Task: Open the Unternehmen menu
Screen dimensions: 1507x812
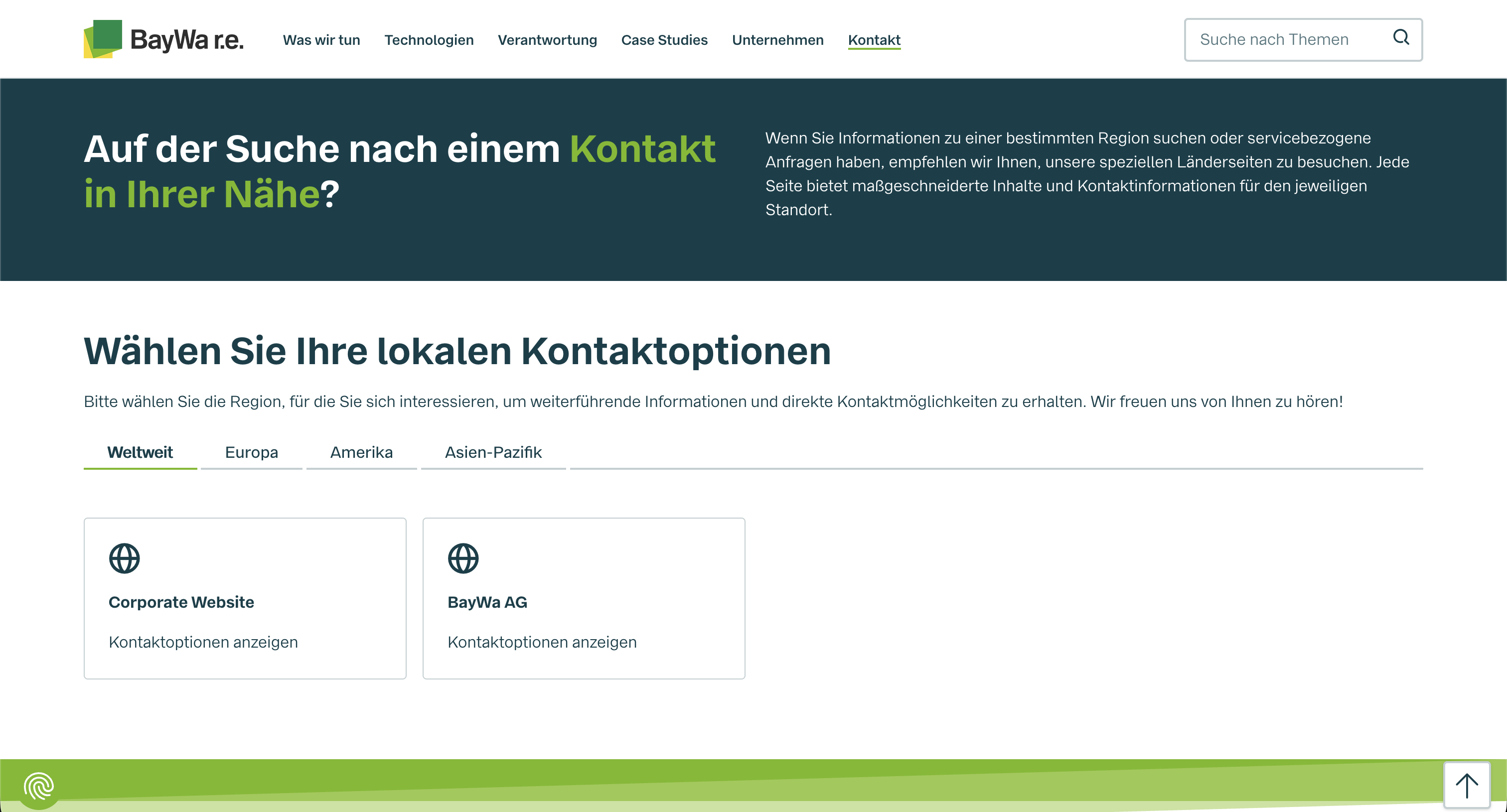Action: click(x=777, y=40)
